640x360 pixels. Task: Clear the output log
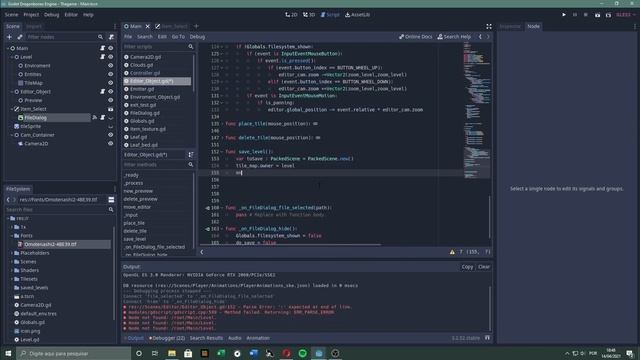pyautogui.click(x=484, y=267)
